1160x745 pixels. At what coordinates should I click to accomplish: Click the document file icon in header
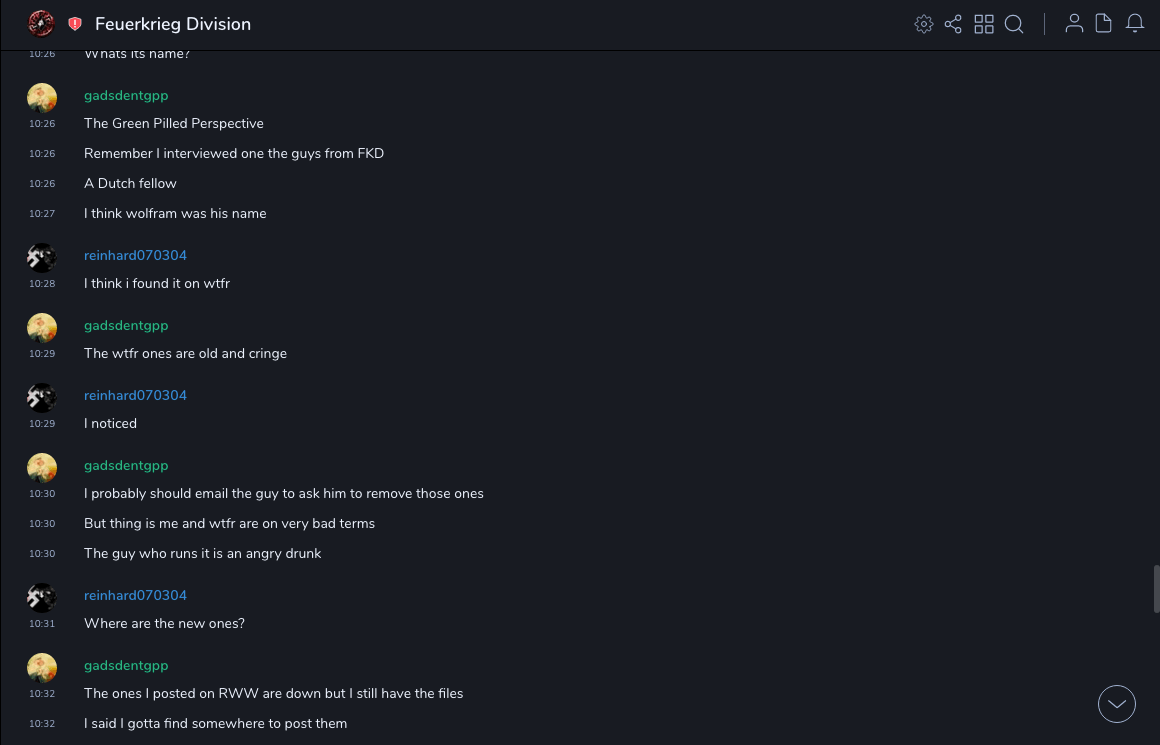[1104, 24]
